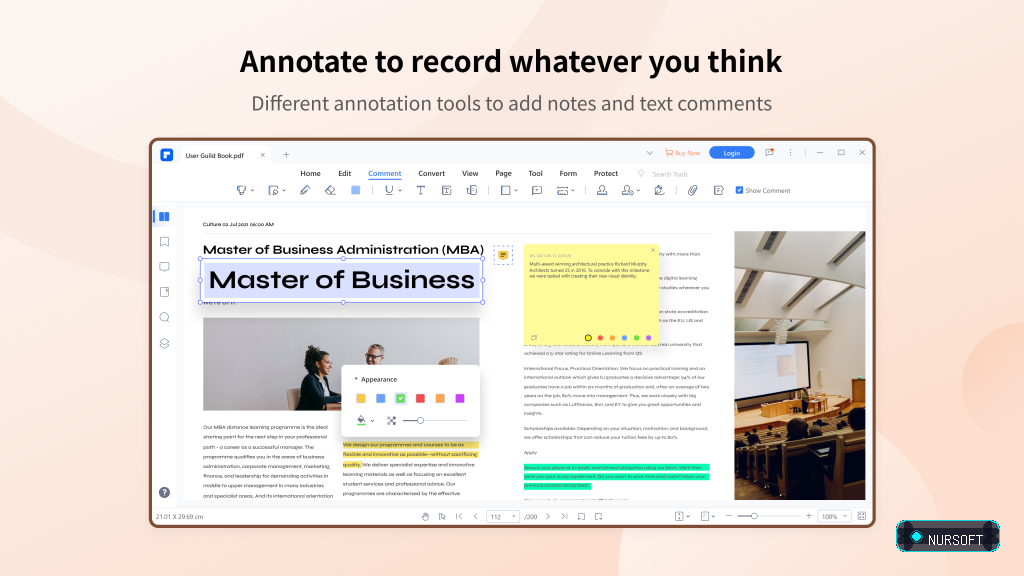Viewport: 1024px width, 576px height.
Task: Open the Form menu tab
Action: click(568, 173)
